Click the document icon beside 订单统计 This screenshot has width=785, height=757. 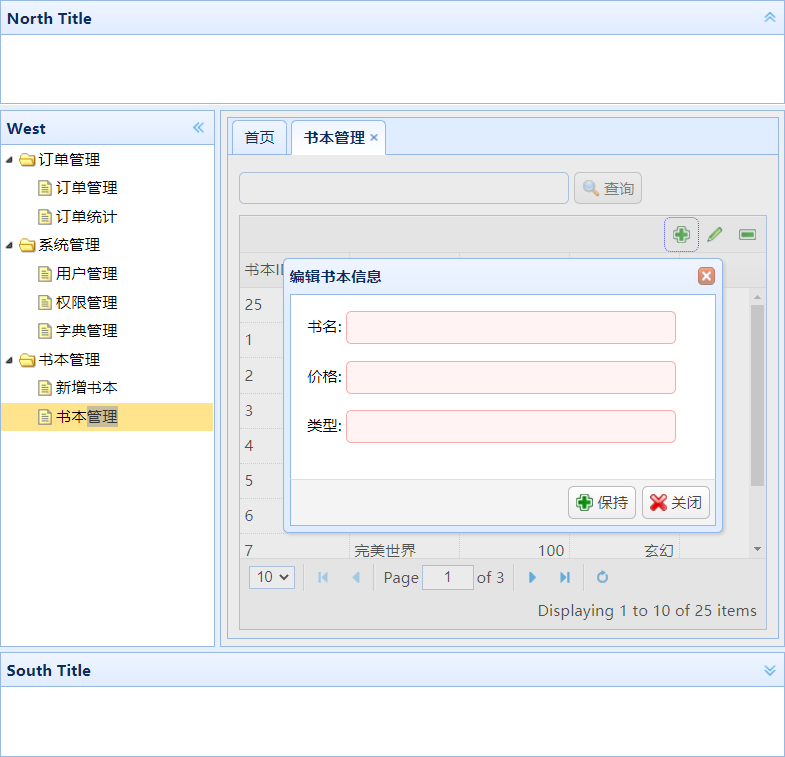click(45, 217)
